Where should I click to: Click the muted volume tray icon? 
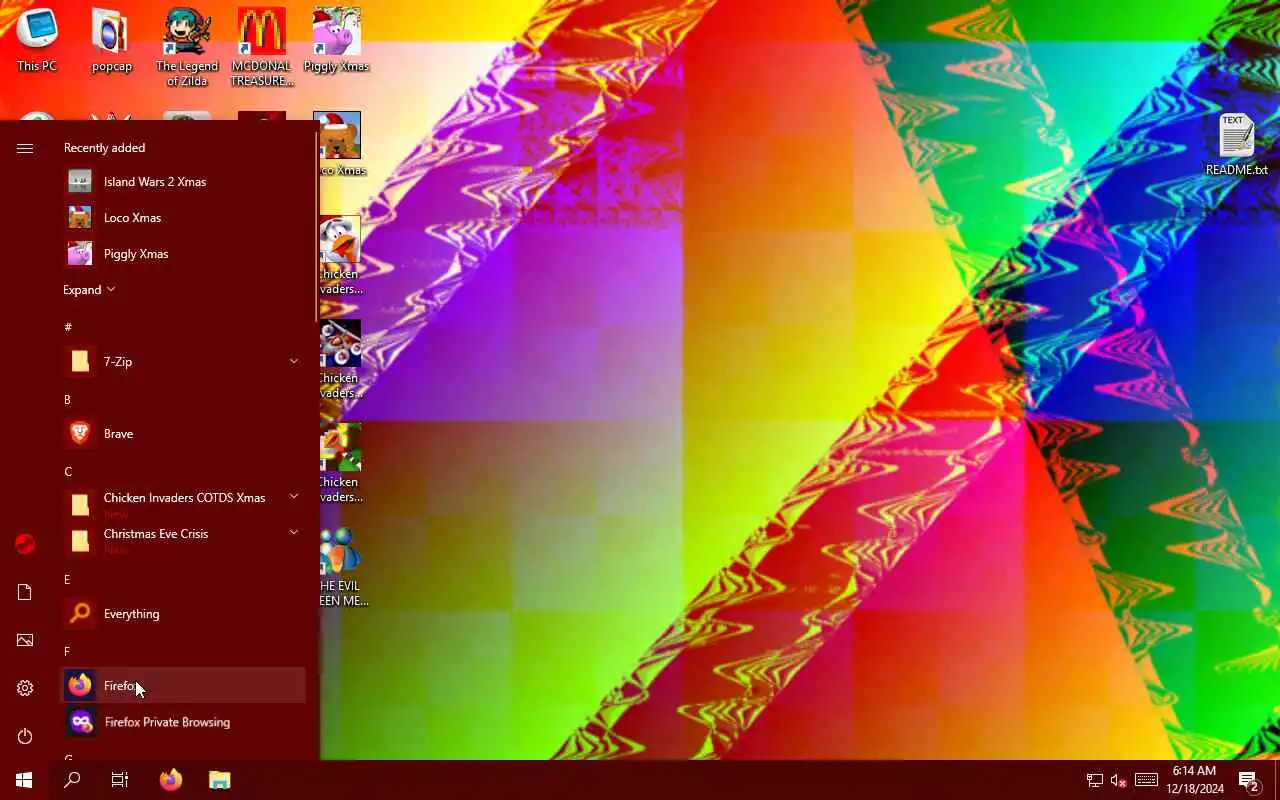tap(1119, 780)
